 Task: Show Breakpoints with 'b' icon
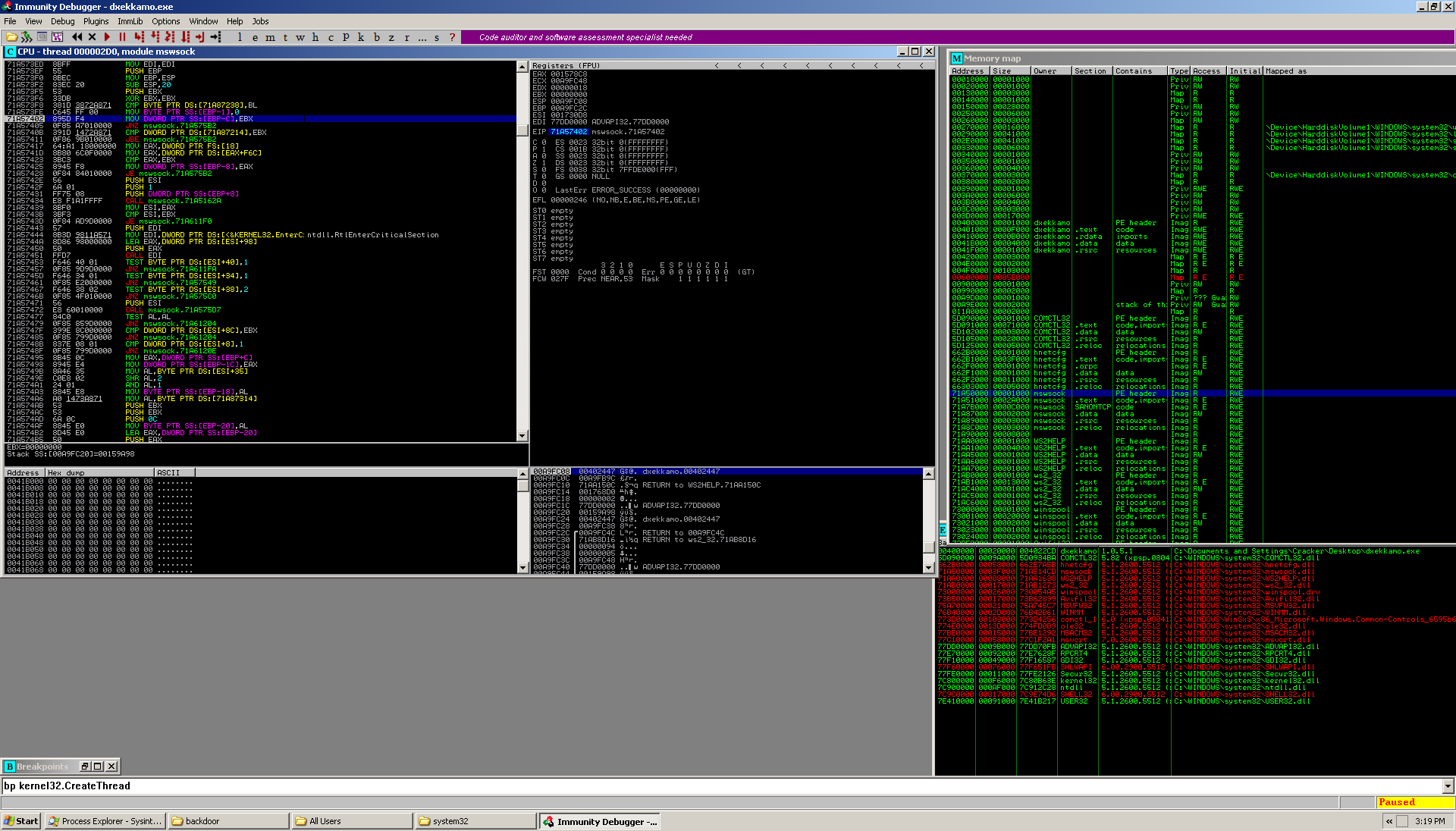click(x=376, y=36)
